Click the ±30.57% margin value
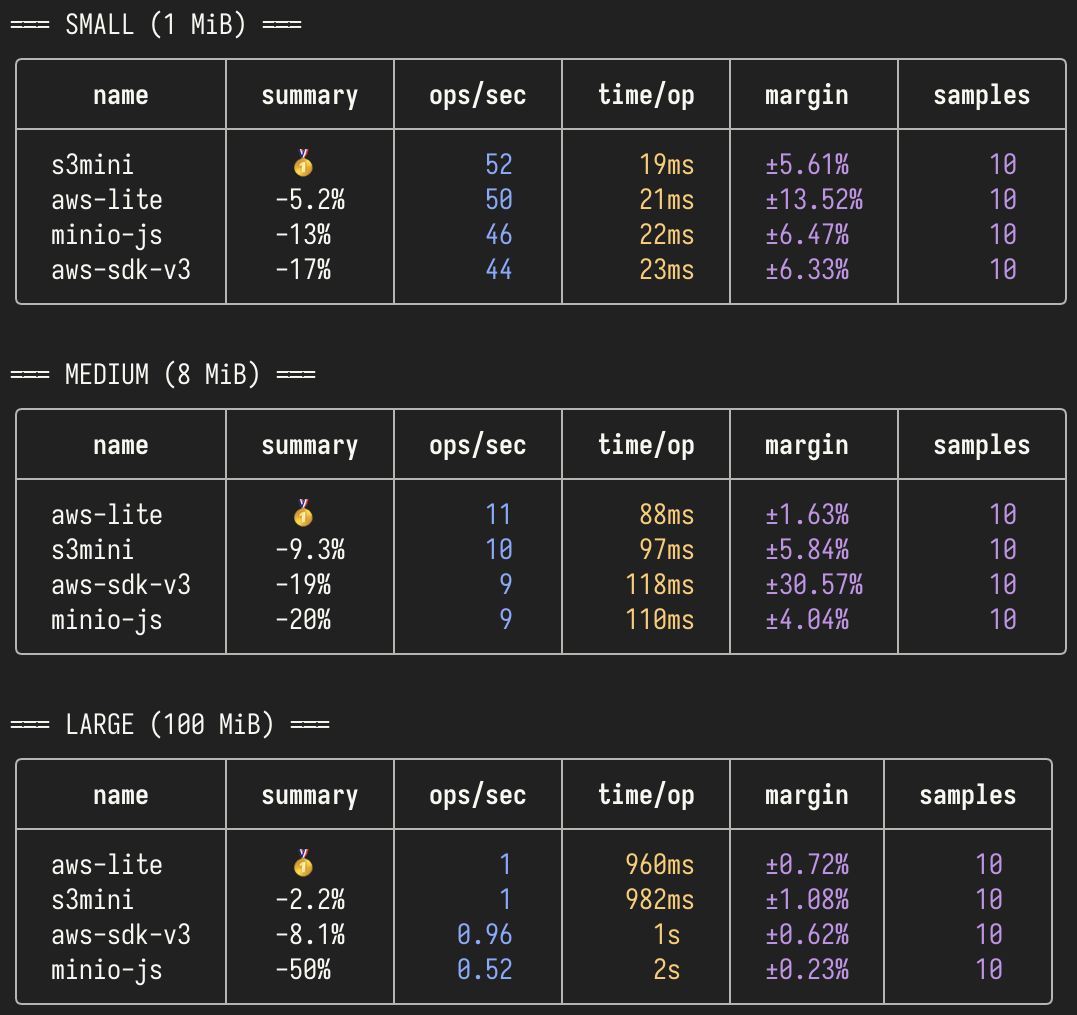This screenshot has height=1015, width=1077. (x=813, y=585)
